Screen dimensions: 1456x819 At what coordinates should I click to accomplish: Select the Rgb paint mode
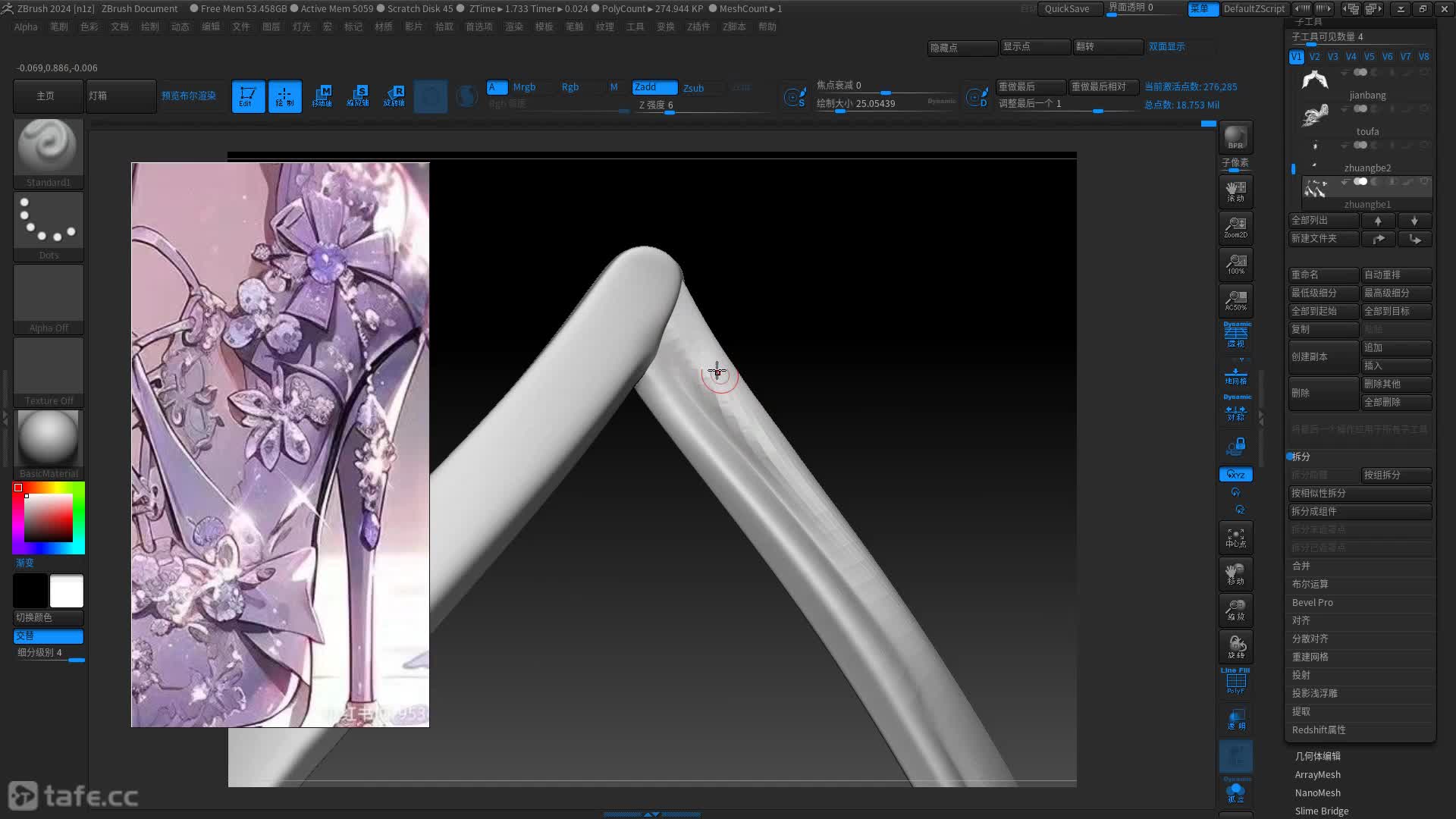tap(570, 87)
